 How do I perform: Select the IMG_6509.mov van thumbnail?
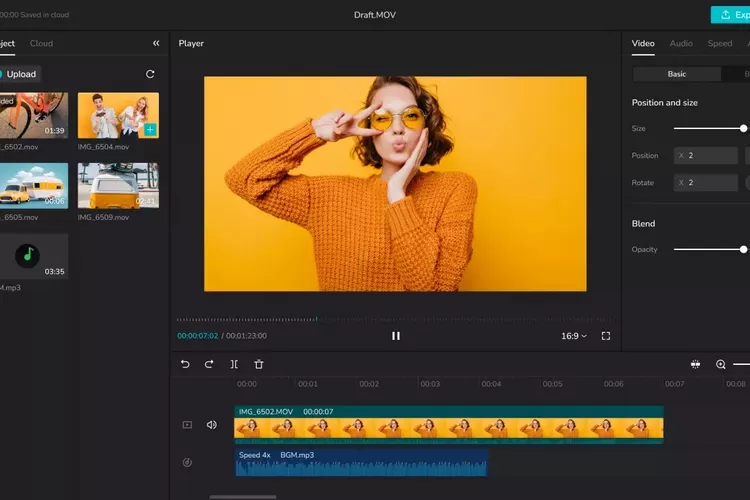pos(118,186)
